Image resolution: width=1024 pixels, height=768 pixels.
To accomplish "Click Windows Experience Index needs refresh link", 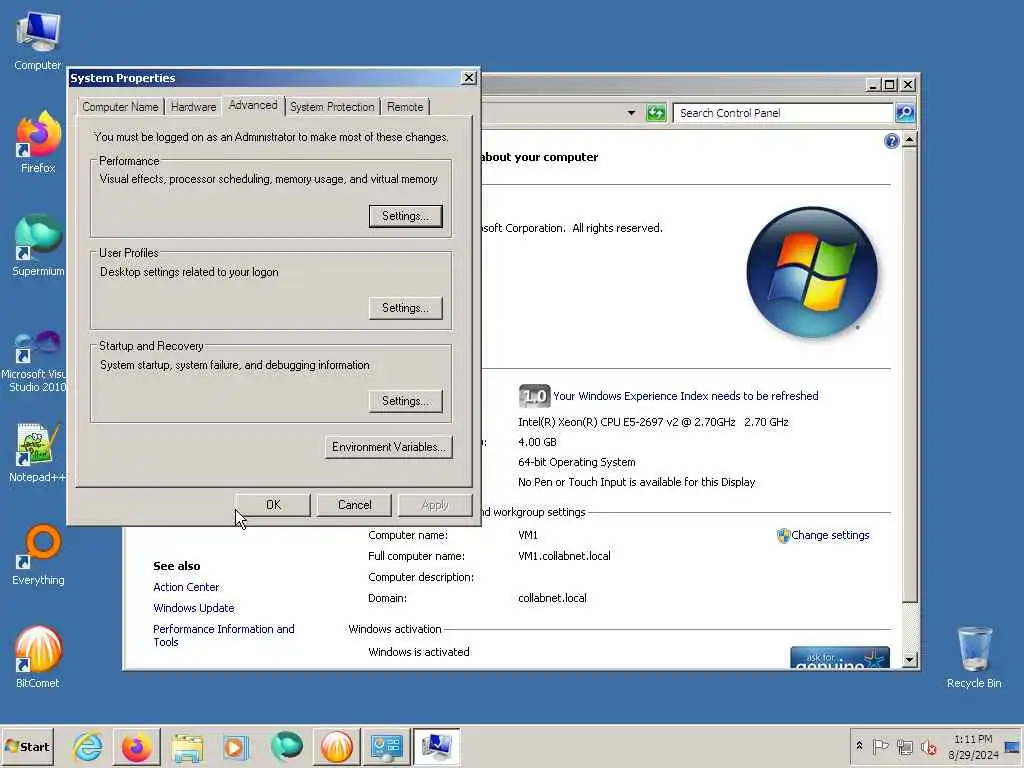I will pyautogui.click(x=686, y=396).
